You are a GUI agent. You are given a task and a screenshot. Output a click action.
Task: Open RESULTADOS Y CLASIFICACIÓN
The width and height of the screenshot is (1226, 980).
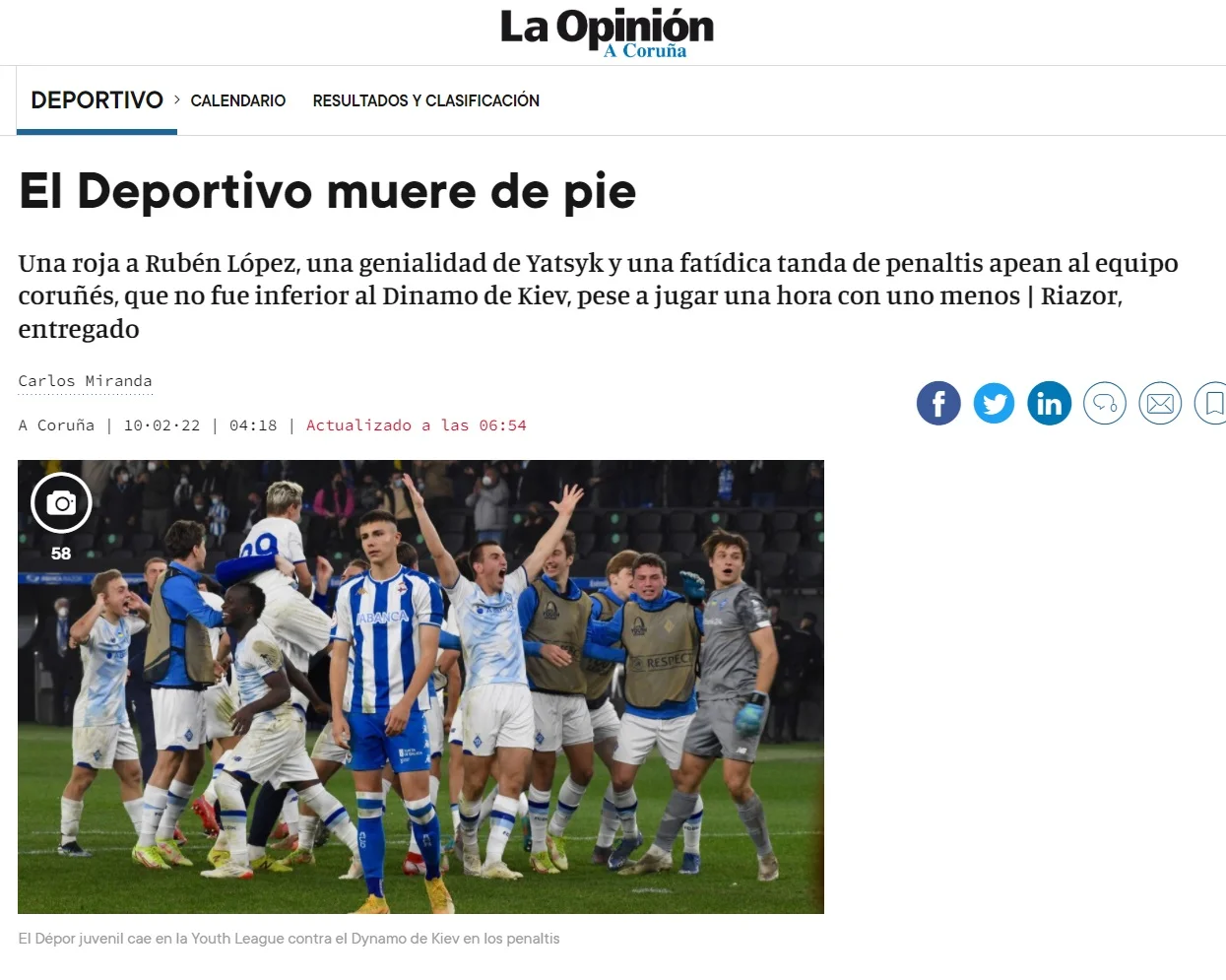426,100
